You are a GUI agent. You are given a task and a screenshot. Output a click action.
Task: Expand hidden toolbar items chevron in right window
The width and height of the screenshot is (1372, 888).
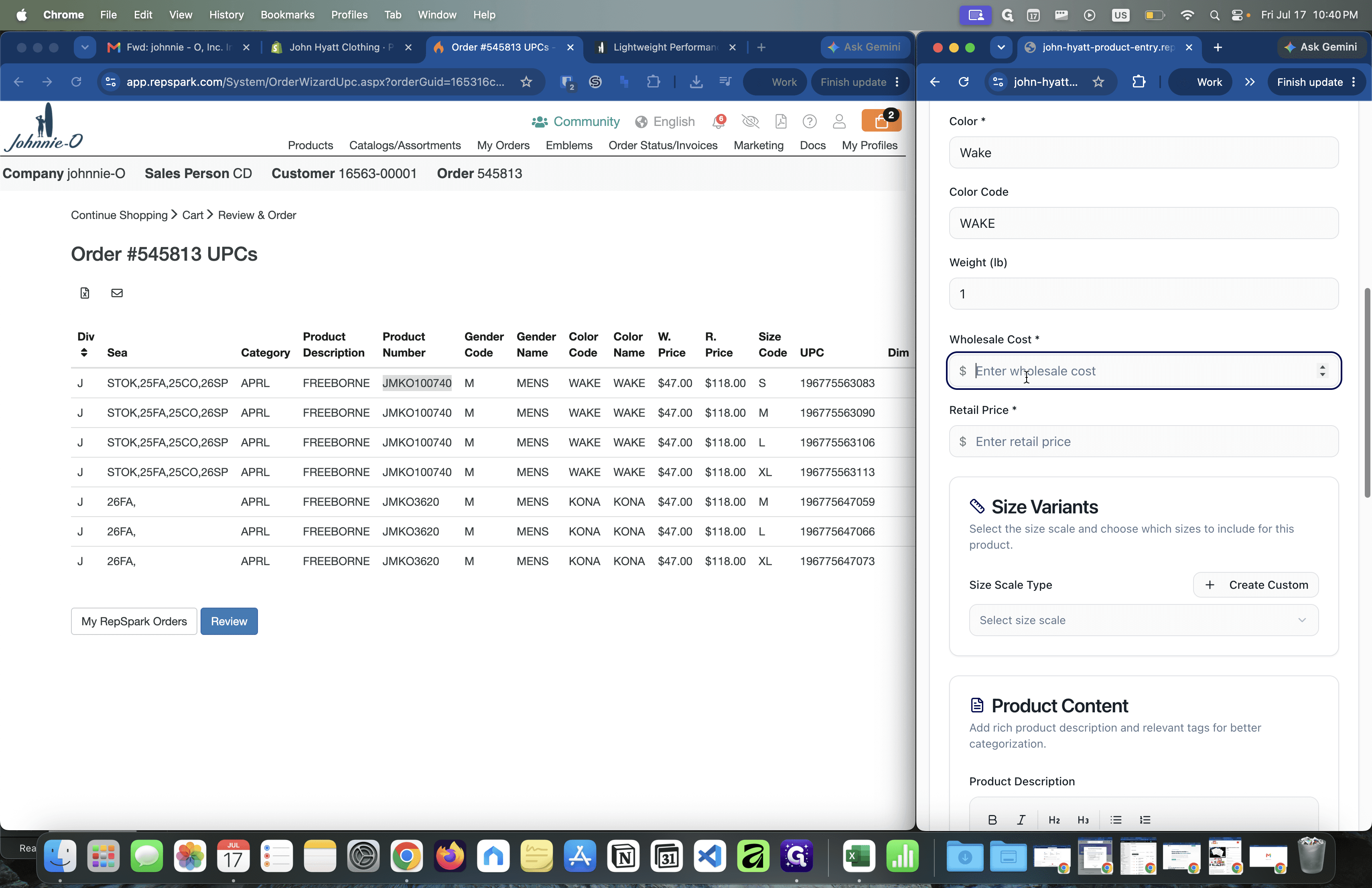tap(1249, 82)
